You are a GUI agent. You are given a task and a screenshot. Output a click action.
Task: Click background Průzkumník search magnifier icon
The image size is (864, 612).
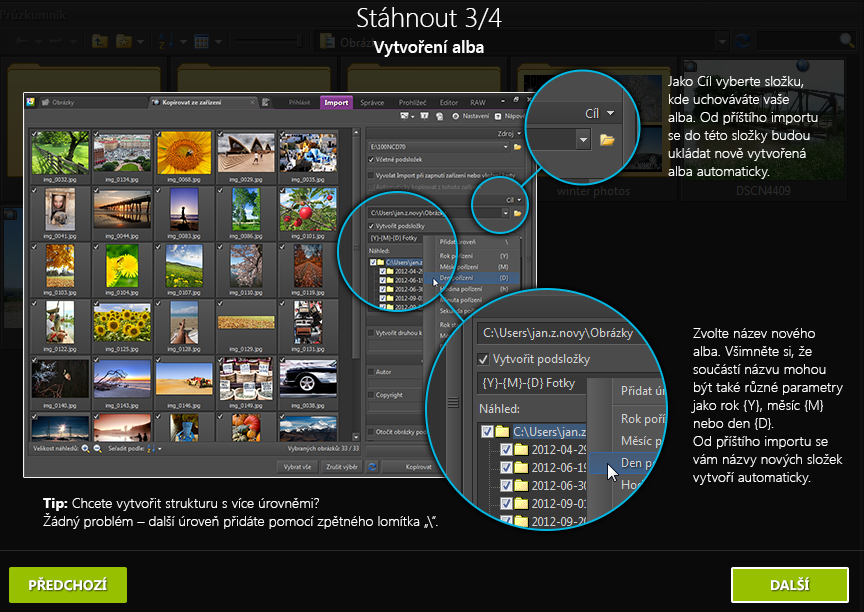point(846,40)
